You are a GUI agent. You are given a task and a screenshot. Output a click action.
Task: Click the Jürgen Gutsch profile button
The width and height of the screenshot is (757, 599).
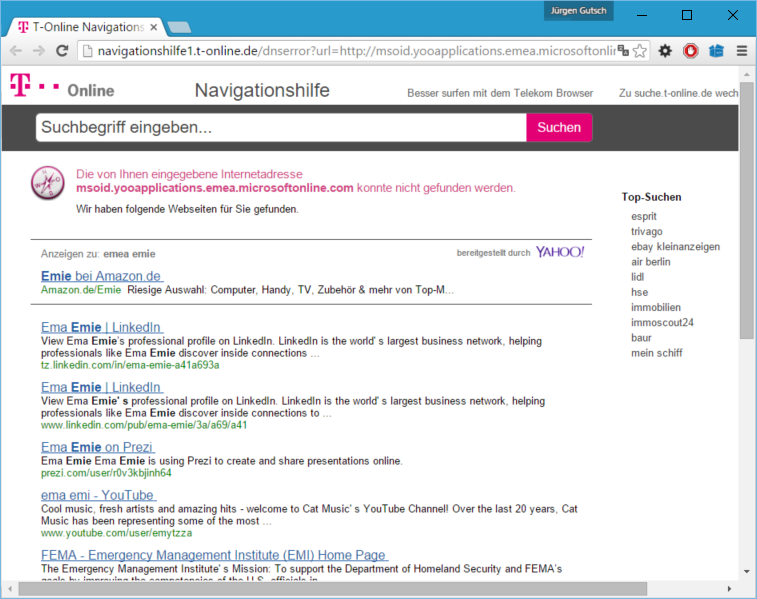click(578, 11)
